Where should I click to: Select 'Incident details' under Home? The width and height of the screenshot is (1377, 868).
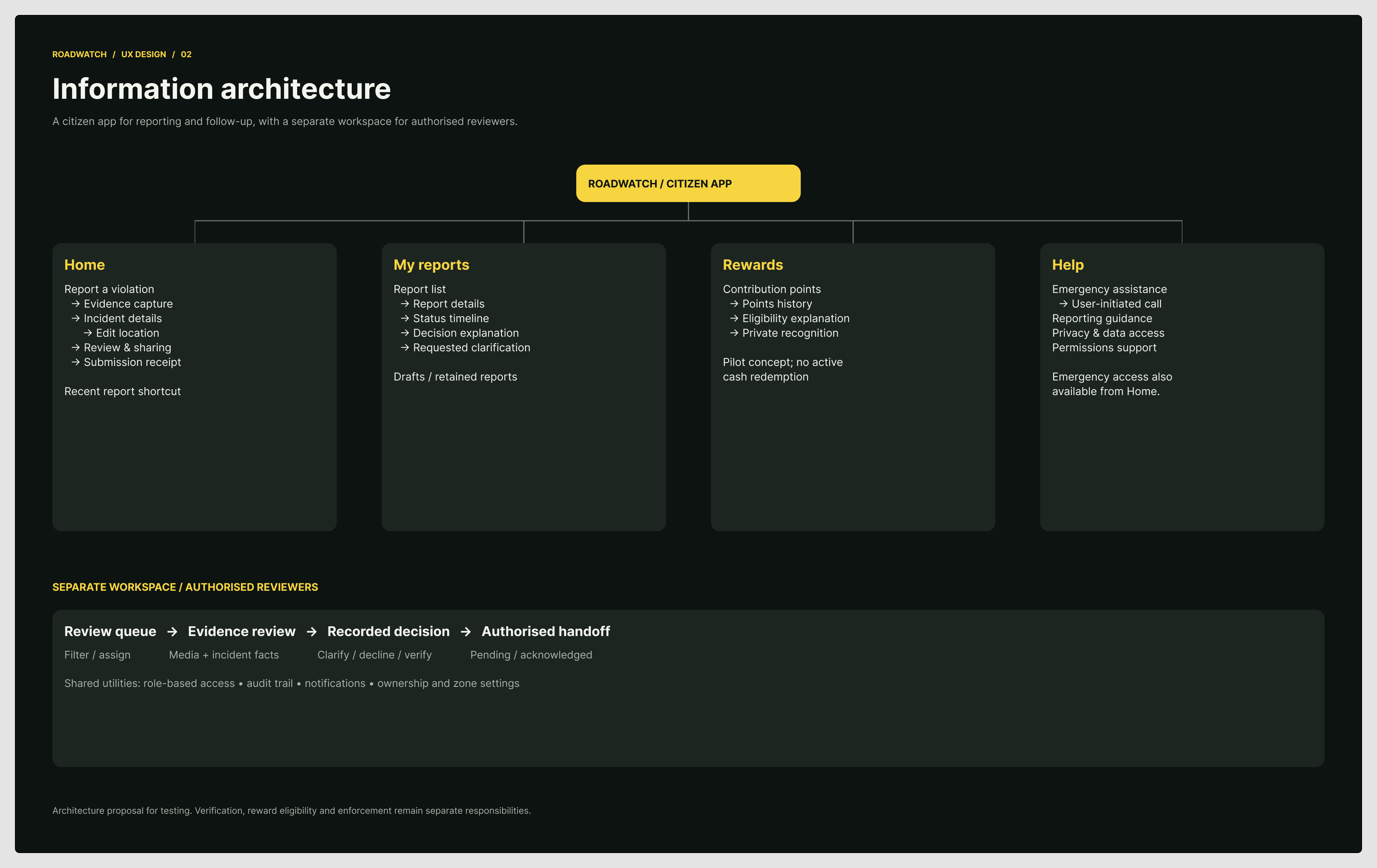click(x=123, y=318)
